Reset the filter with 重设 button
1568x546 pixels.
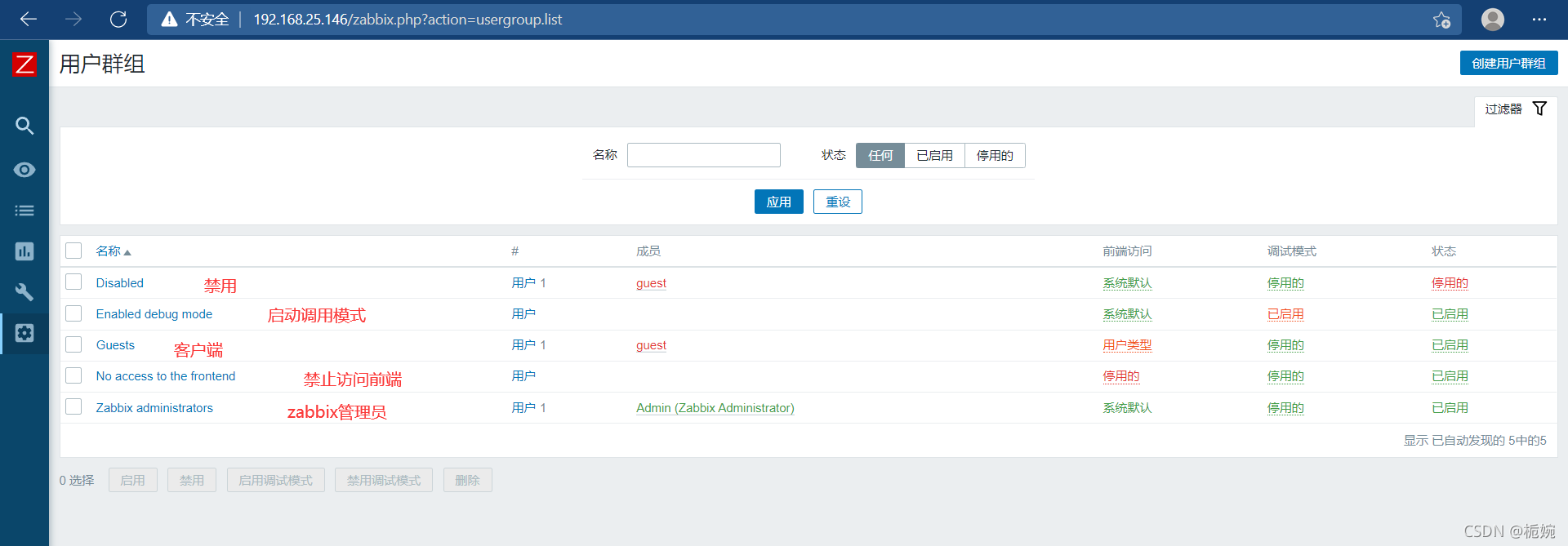(x=838, y=202)
